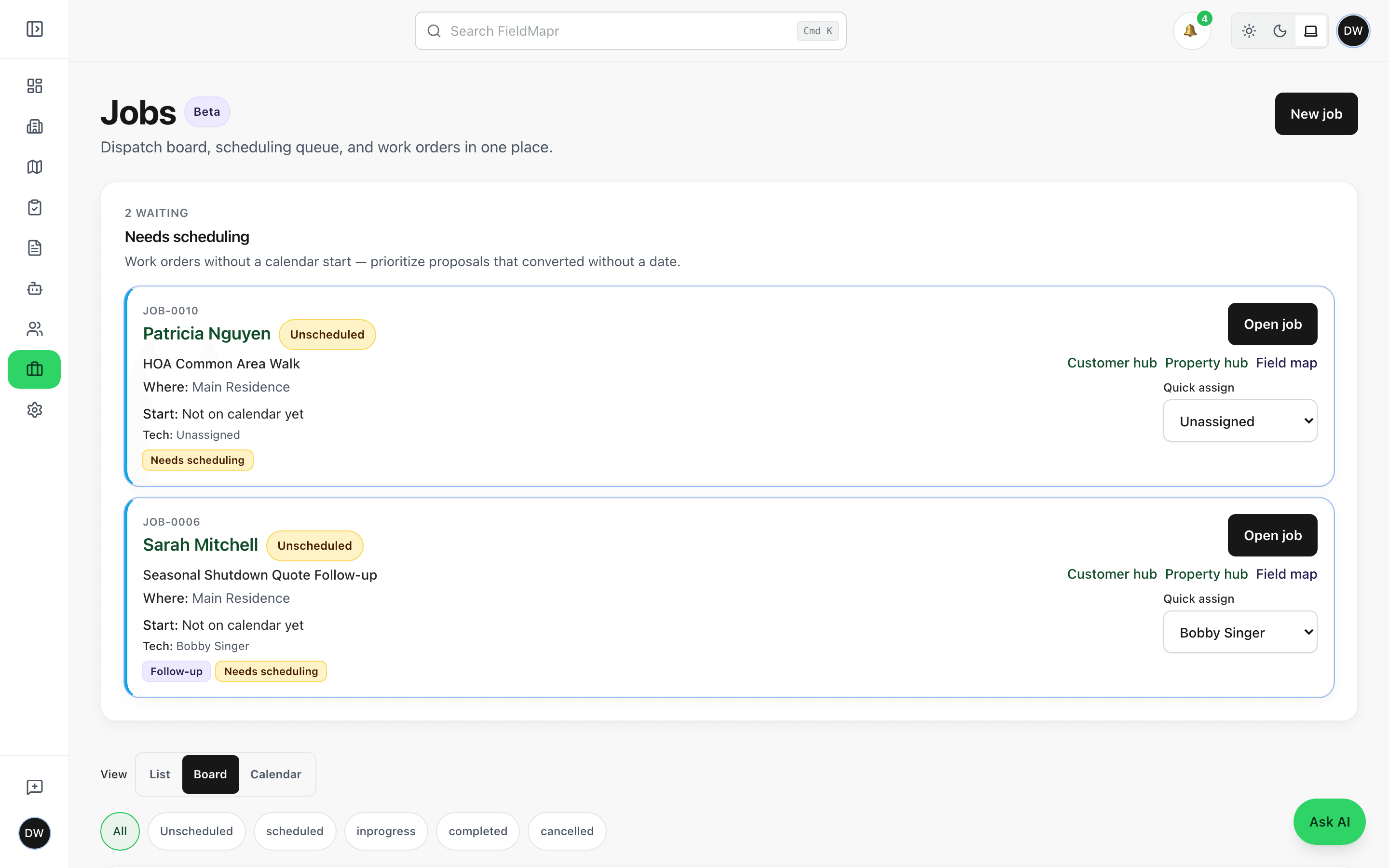Switch to the dark theme moon icon

(x=1280, y=31)
